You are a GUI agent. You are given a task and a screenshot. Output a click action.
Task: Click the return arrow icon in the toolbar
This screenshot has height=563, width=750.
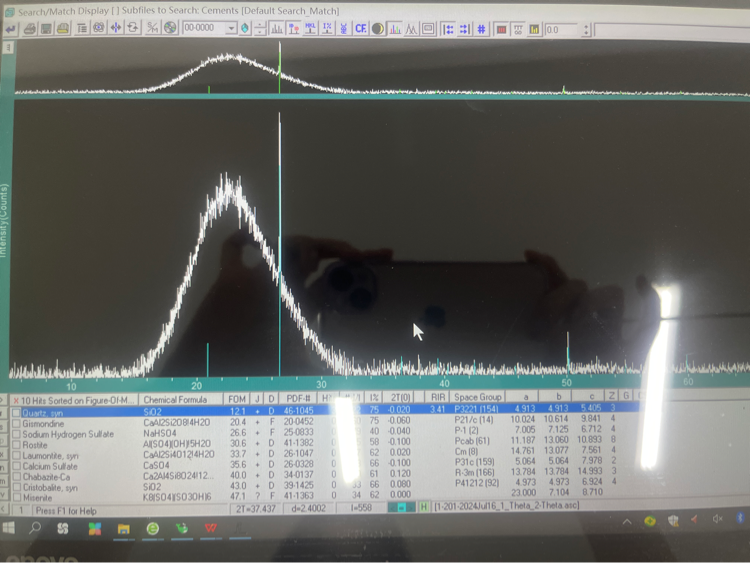pos(11,29)
